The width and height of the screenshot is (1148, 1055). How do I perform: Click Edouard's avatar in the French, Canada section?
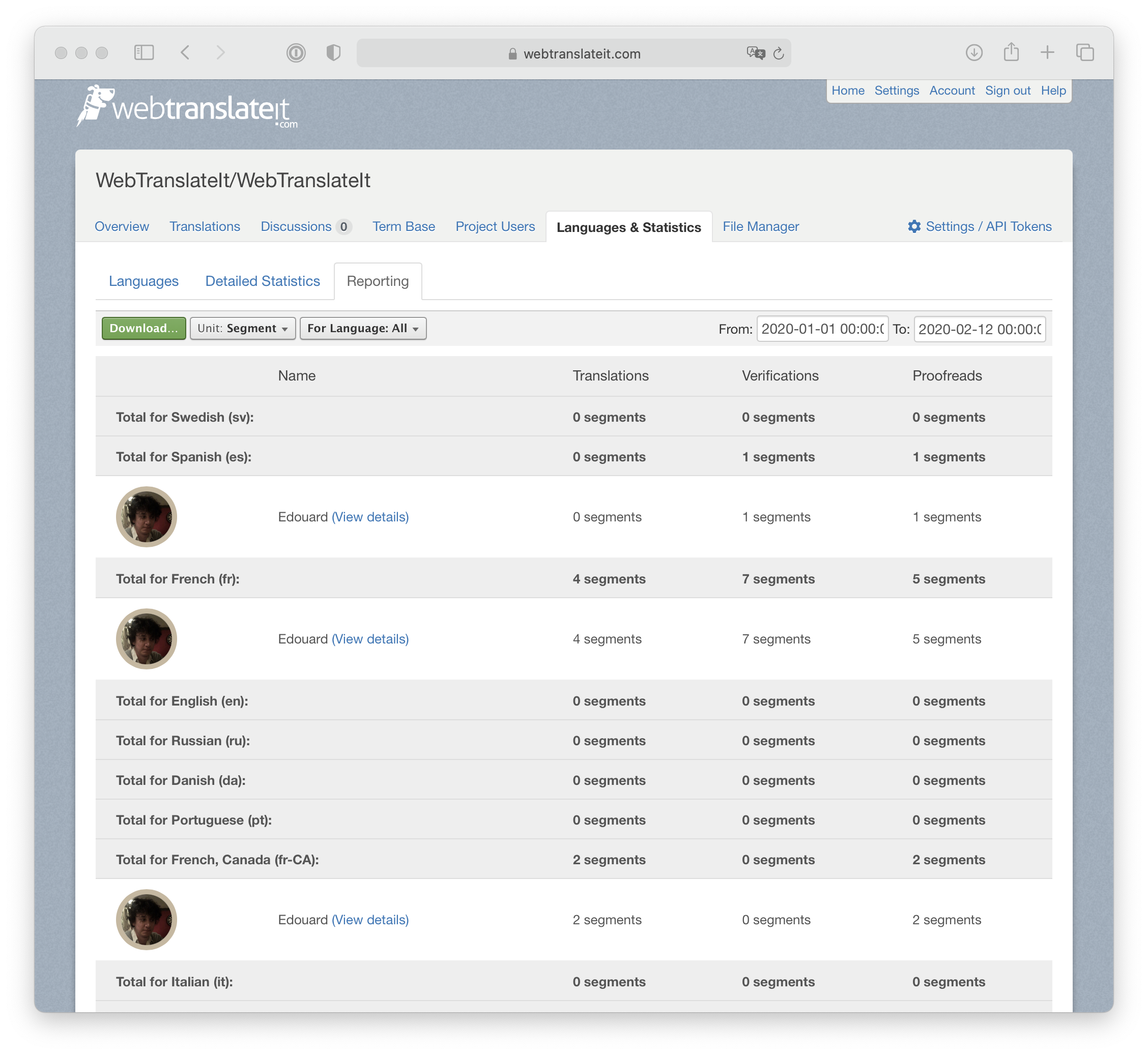[x=146, y=920]
